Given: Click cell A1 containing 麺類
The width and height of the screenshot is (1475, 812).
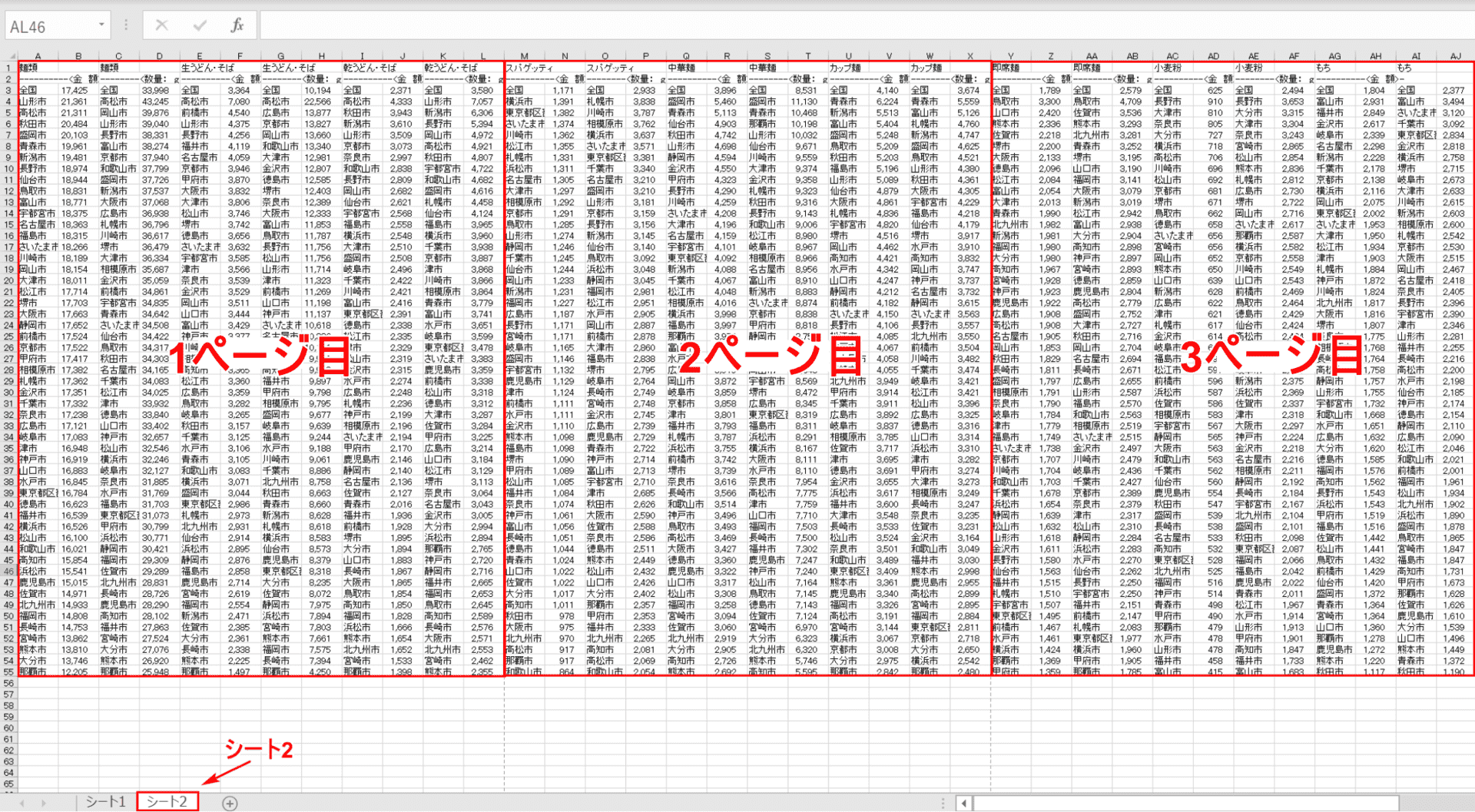Looking at the screenshot, I should pyautogui.click(x=38, y=68).
